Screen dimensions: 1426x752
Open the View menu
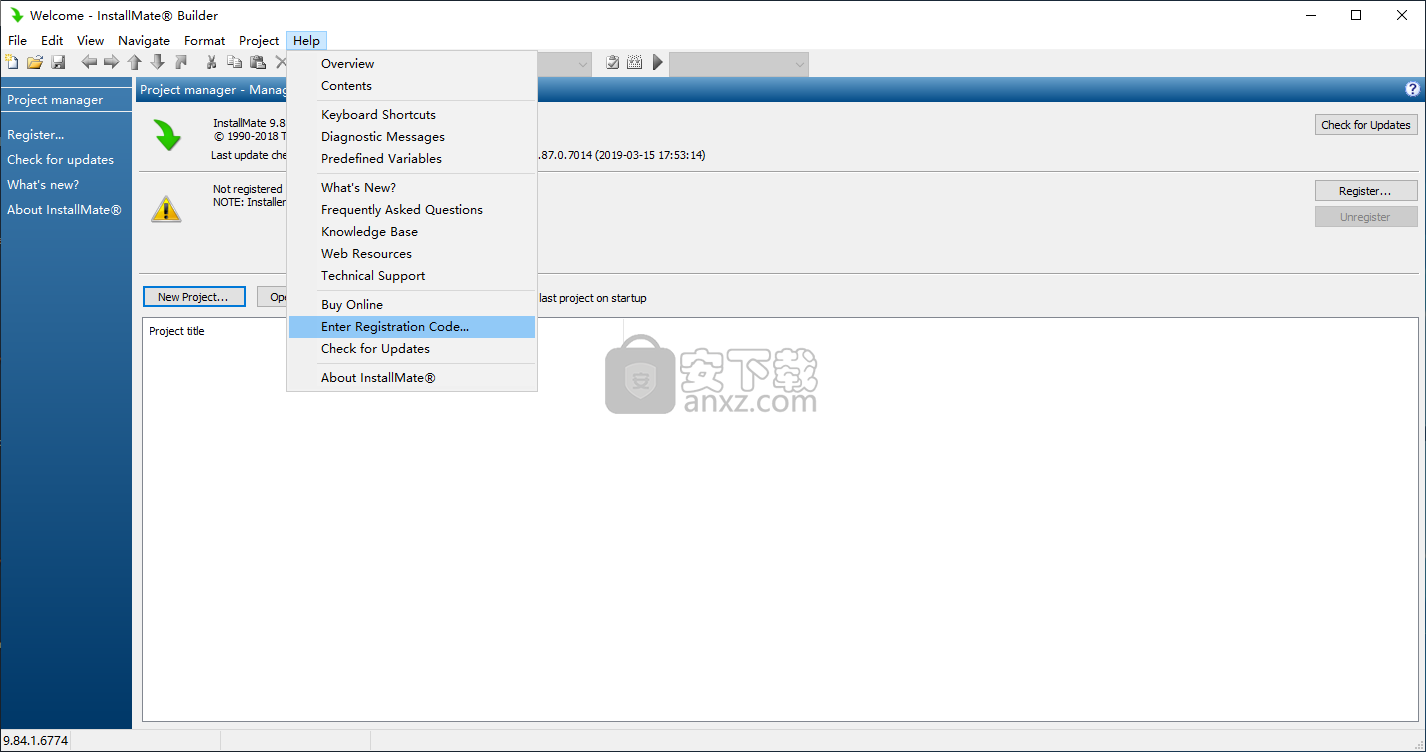tap(91, 40)
